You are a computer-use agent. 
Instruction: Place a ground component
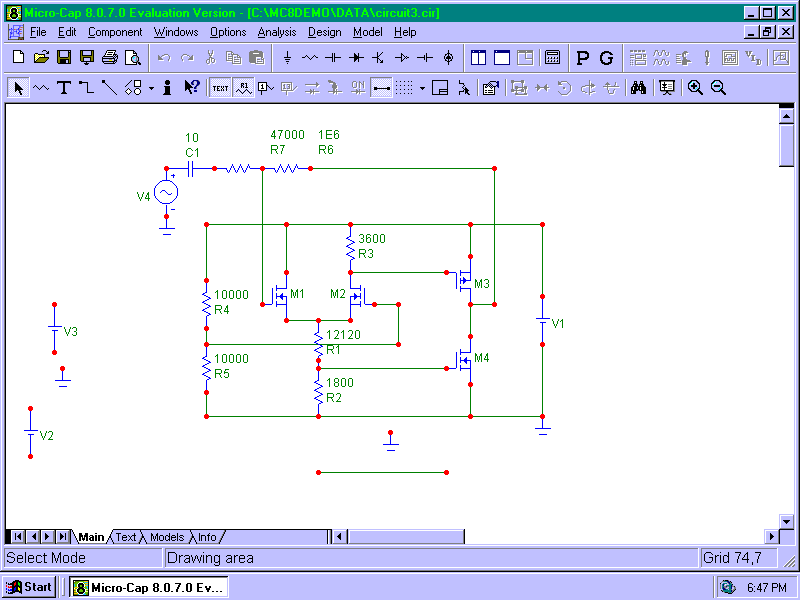point(287,57)
